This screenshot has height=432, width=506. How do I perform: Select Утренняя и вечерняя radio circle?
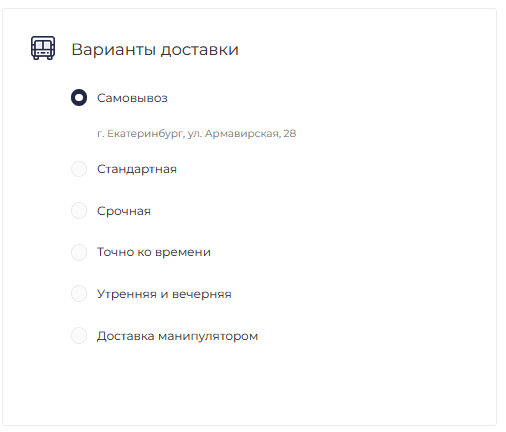click(x=79, y=294)
